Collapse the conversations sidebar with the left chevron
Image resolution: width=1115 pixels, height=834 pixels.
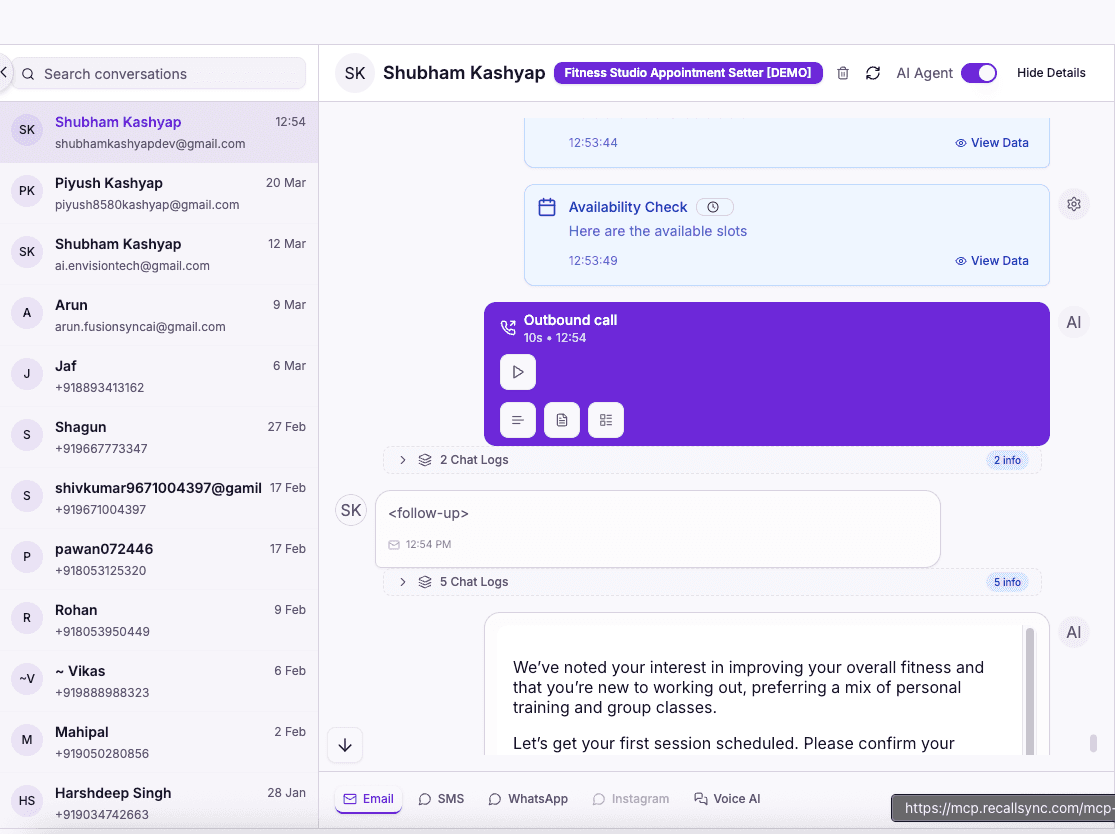click(x=4, y=71)
